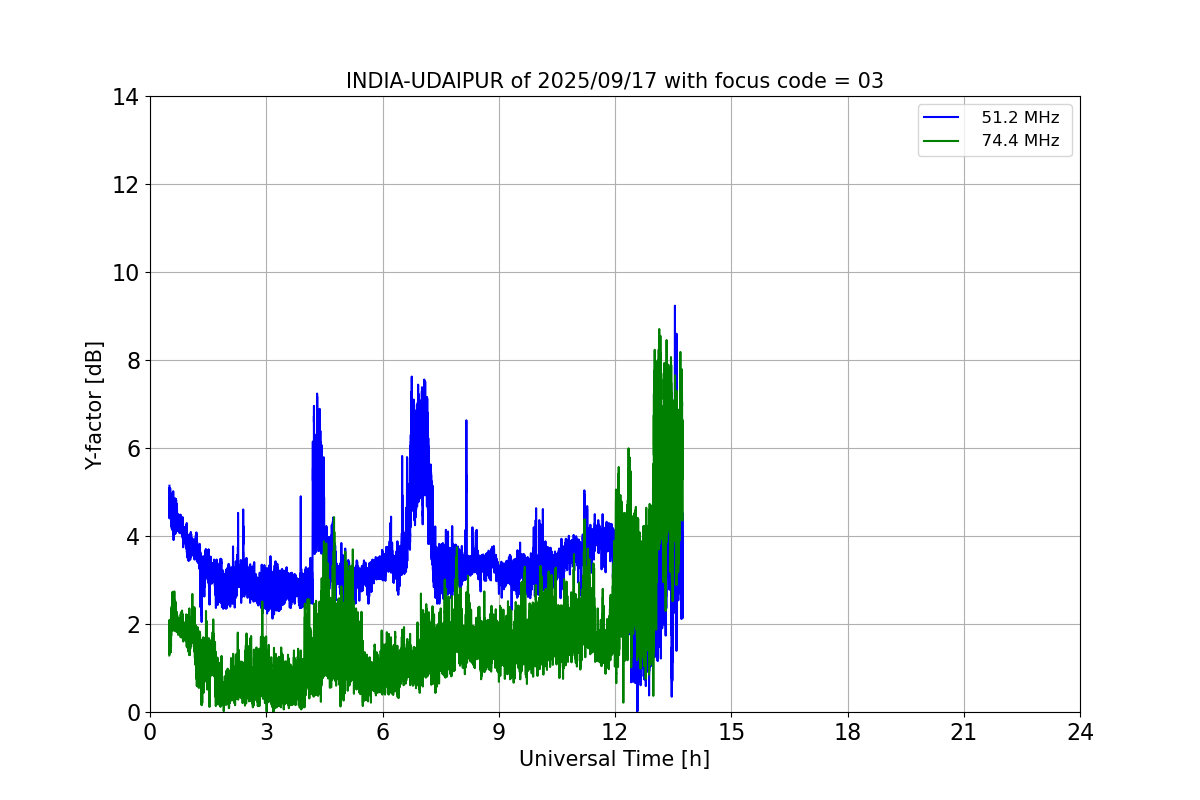Click x-axis tick label 0
This screenshot has height=800, width=1200.
[x=150, y=732]
